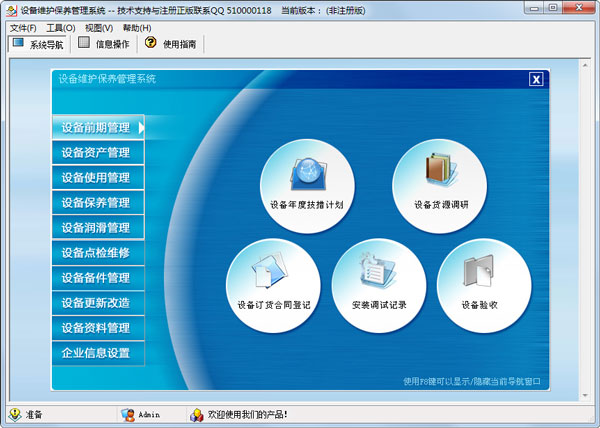Click the Admin user icon in status bar

coord(128,415)
